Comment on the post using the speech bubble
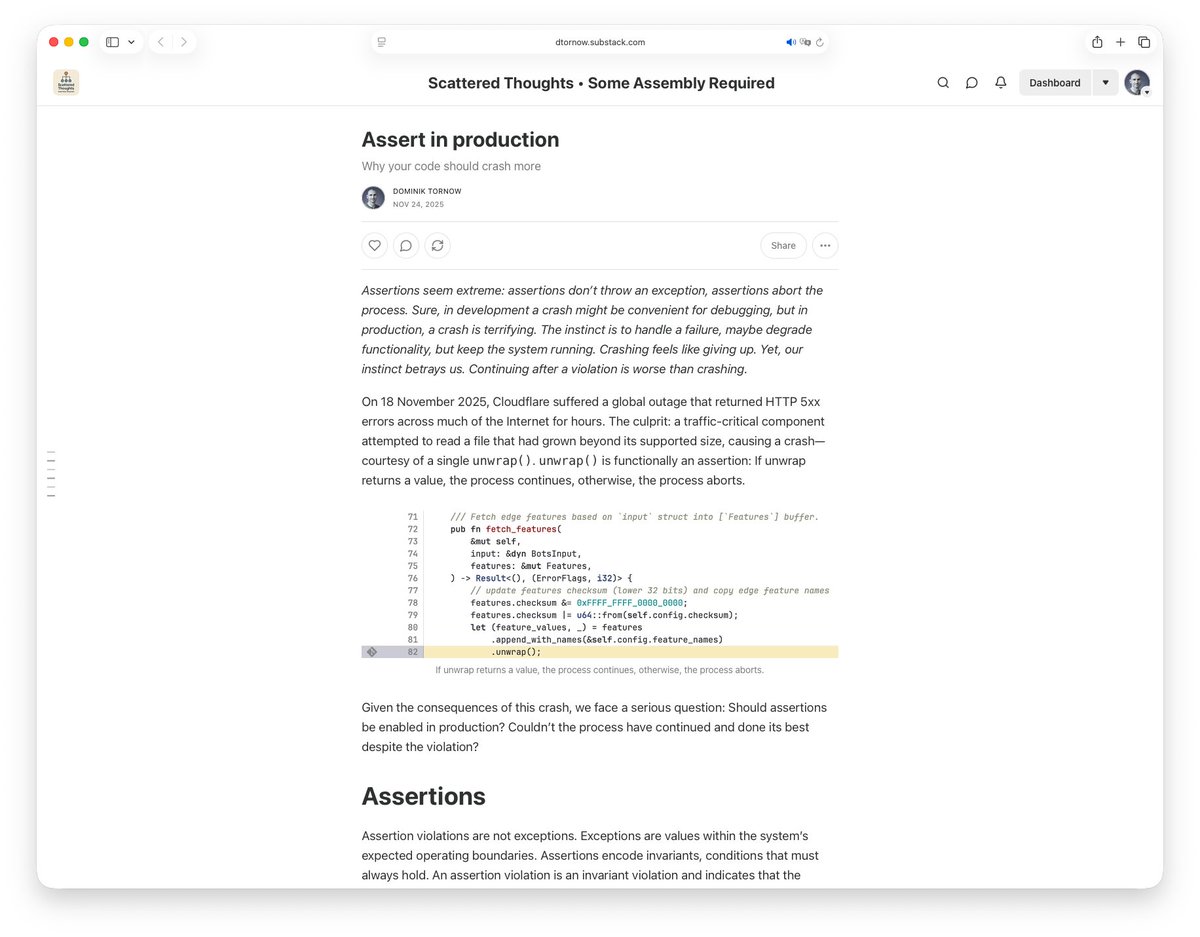Viewport: 1200px width, 937px height. click(406, 245)
